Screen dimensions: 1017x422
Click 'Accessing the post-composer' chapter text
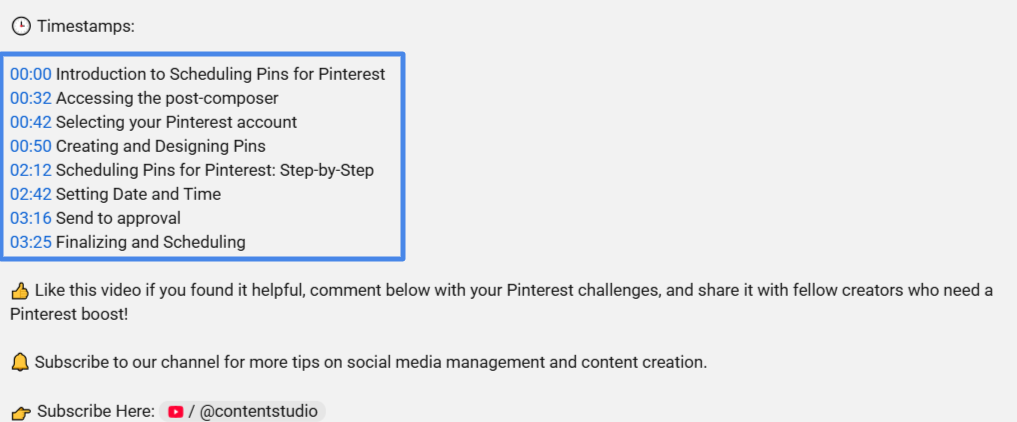(167, 99)
